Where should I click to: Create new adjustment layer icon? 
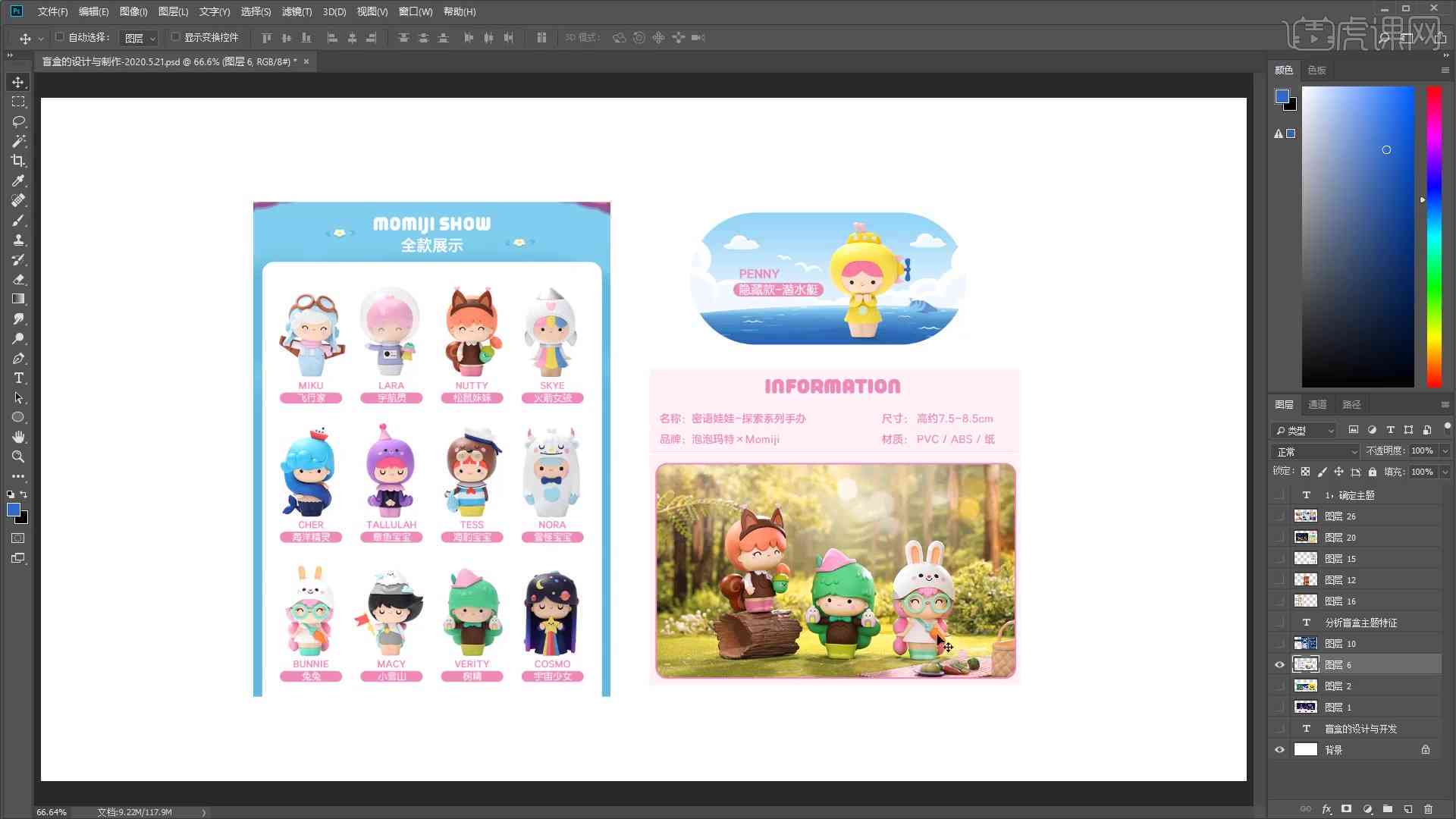[1367, 809]
